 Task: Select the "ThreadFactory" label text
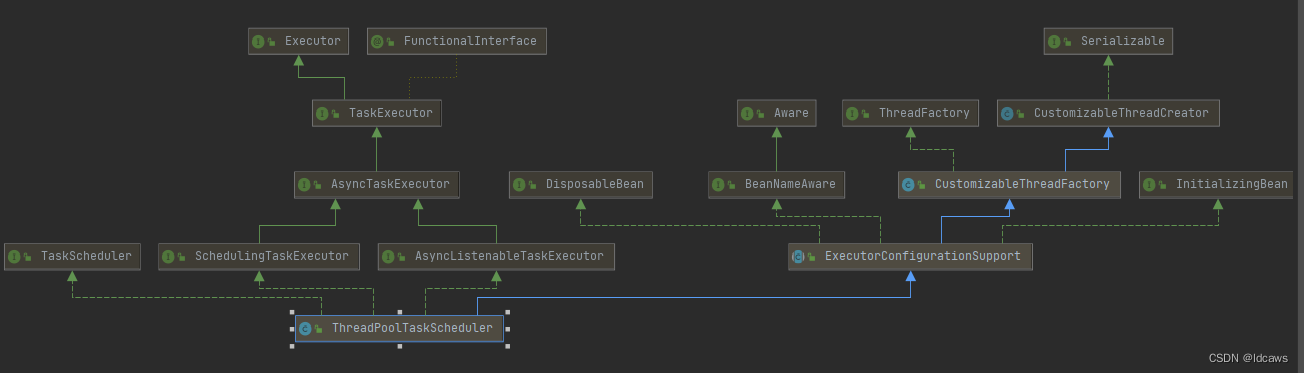tap(924, 114)
